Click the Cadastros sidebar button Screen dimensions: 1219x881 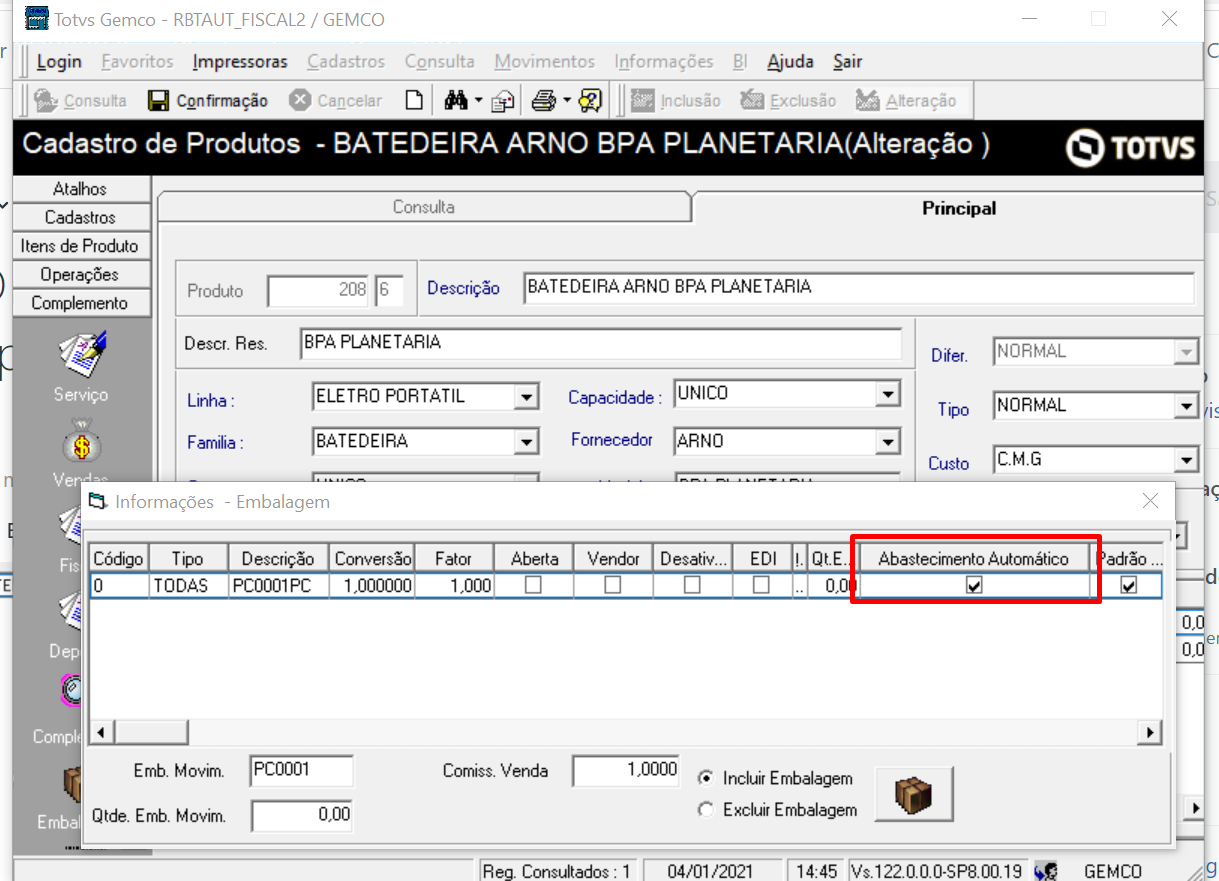(80, 217)
